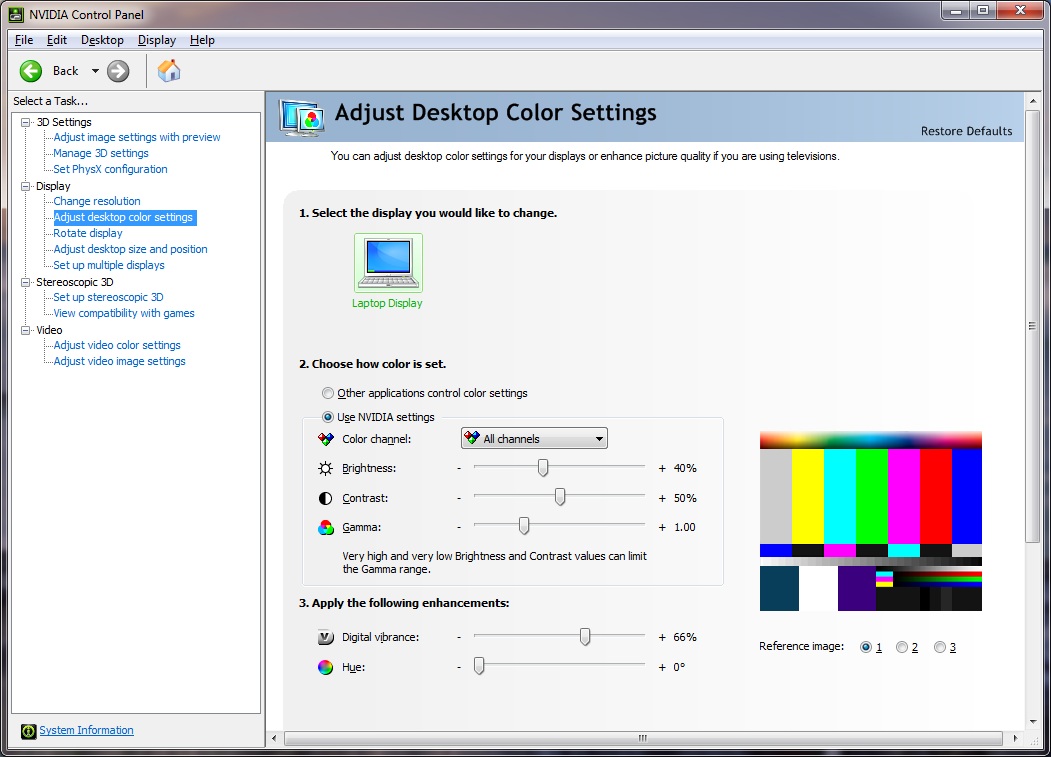Click the Contrast plus sign
Screen dimensions: 1051x757
point(662,498)
